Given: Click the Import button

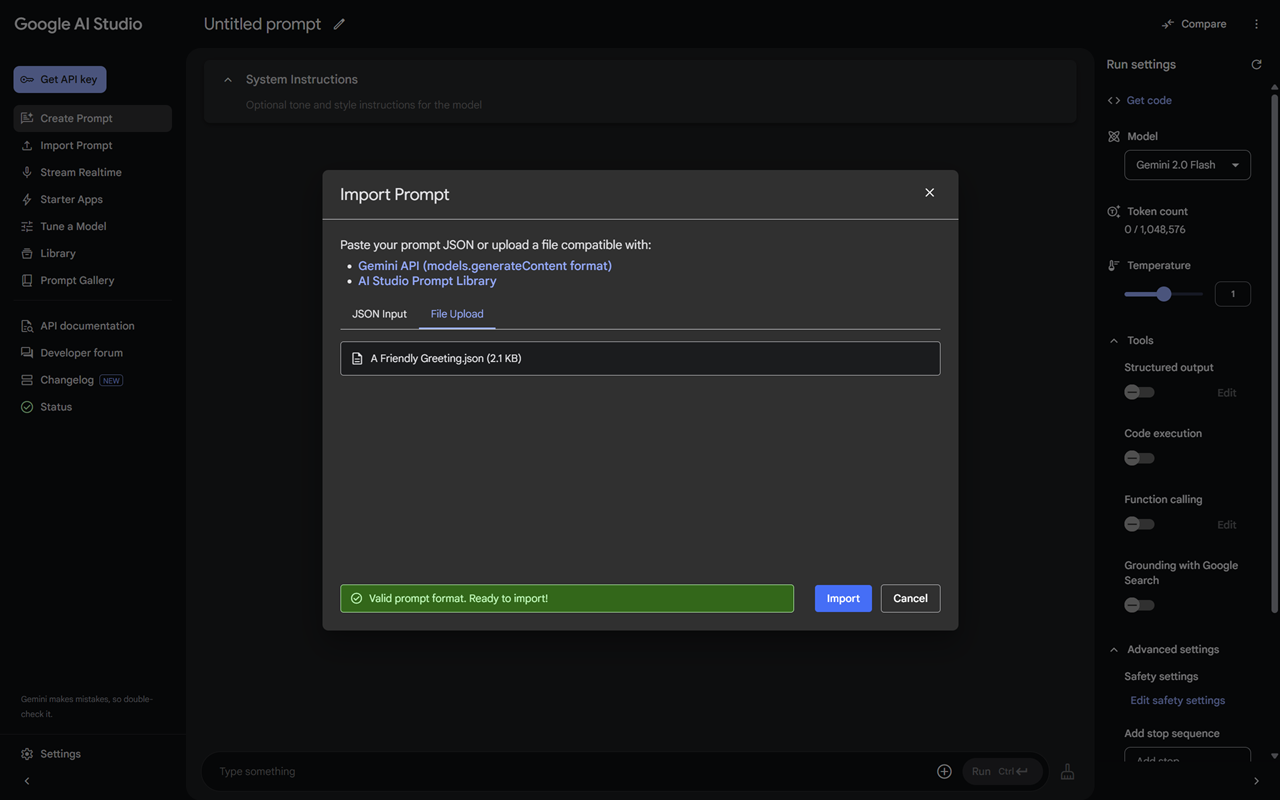Looking at the screenshot, I should 843,598.
